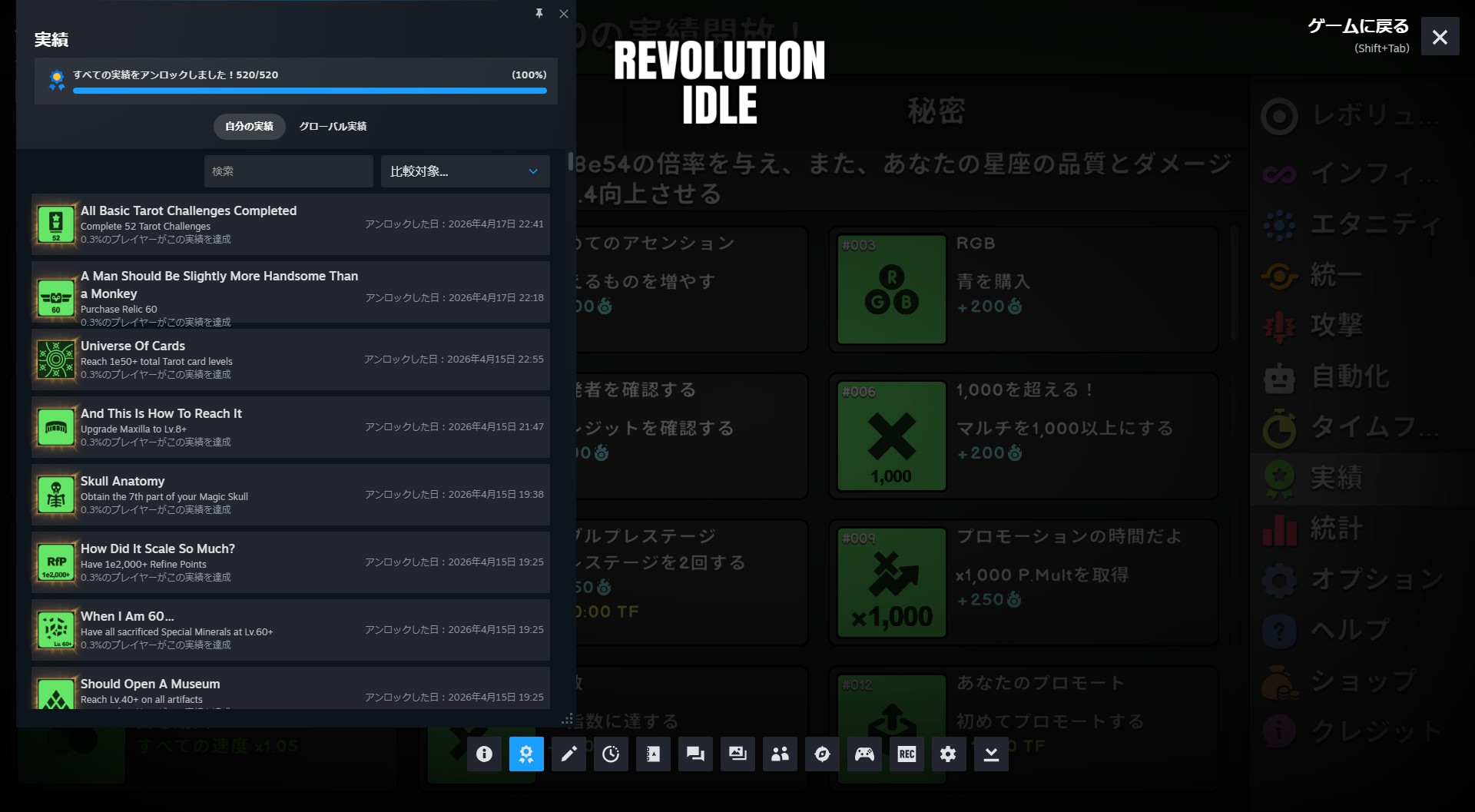This screenshot has width=1475, height=812.
Task: Click the すべての実績をアンロックしました！520/520 text
Action: [x=175, y=75]
